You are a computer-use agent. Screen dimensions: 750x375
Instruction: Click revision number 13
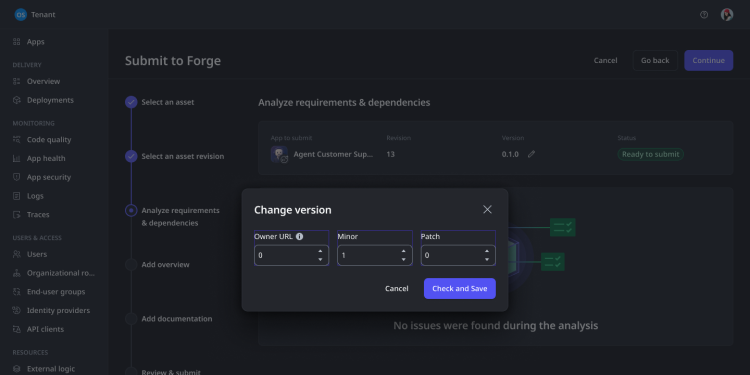[x=390, y=154]
